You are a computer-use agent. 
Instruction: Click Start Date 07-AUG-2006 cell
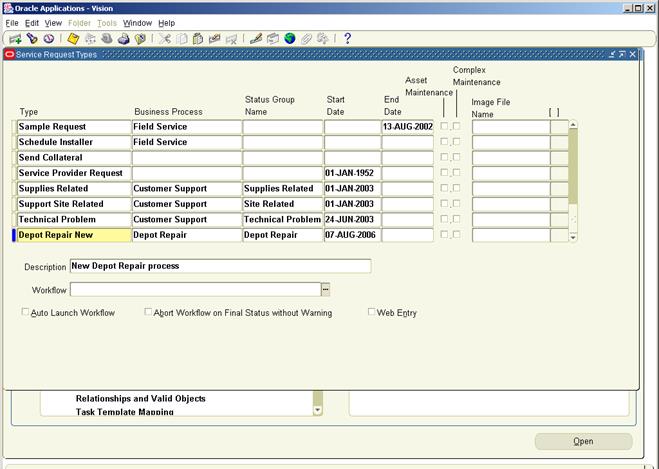[352, 235]
